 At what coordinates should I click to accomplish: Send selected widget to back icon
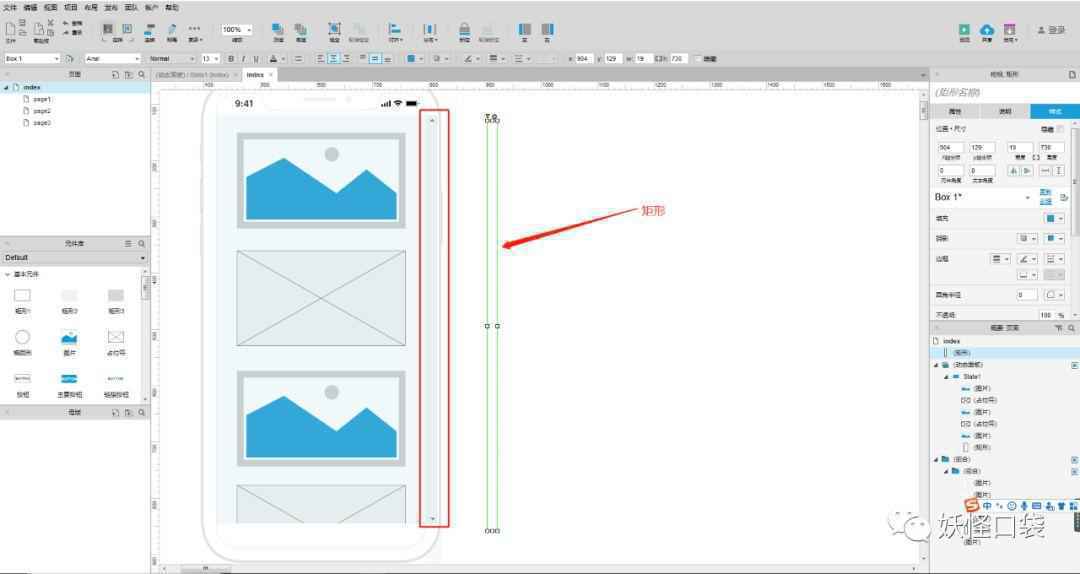coord(300,29)
